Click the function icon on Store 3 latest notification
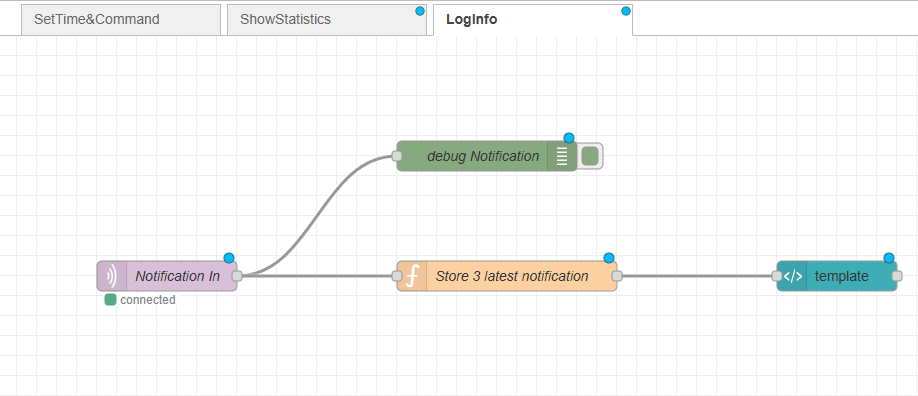 tap(412, 276)
